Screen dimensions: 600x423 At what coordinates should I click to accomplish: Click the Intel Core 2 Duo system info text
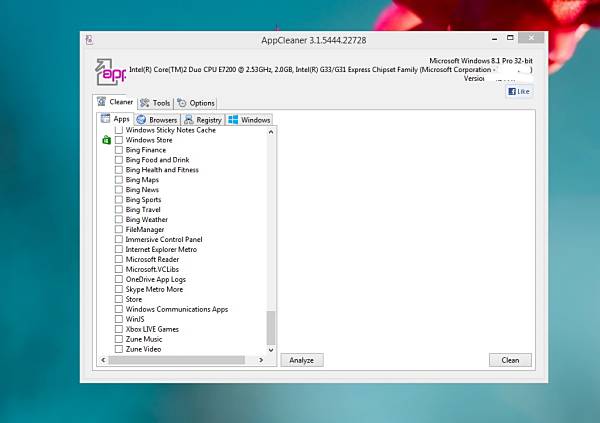coord(331,70)
